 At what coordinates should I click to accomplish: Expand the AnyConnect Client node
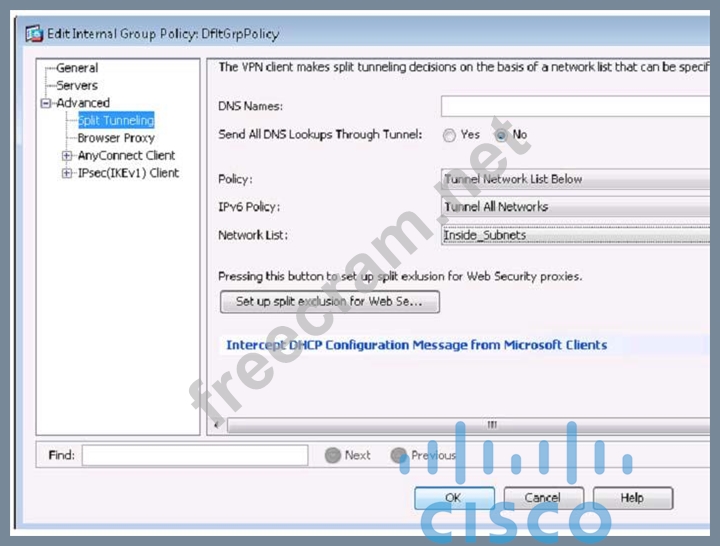point(67,156)
